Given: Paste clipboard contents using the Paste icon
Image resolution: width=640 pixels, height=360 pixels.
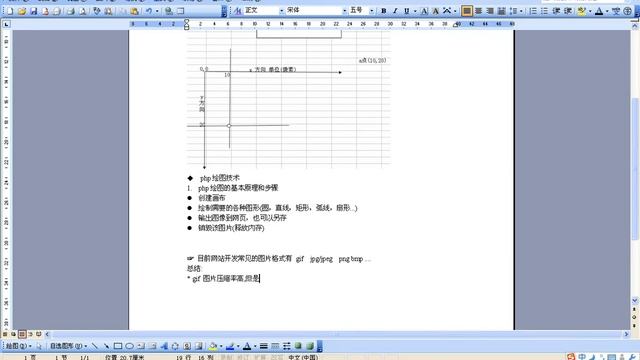Looking at the screenshot, I should pos(134,11).
